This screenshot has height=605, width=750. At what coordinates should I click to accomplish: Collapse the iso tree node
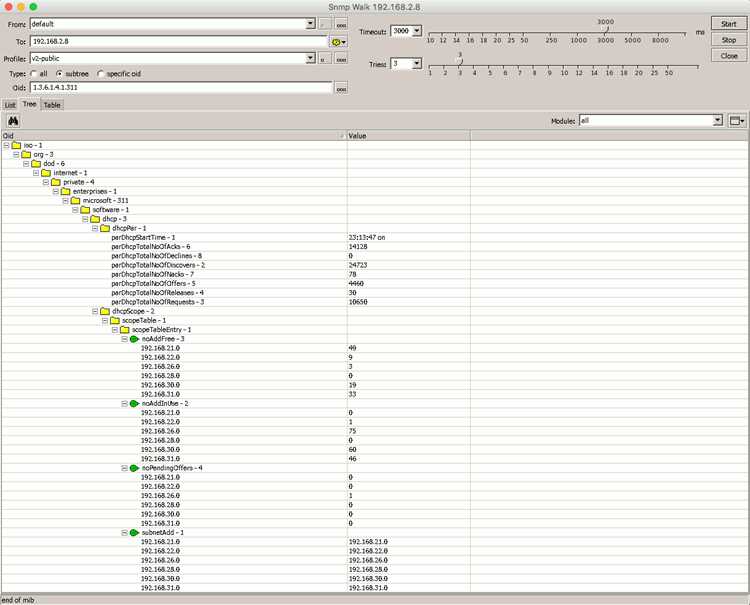click(6, 145)
